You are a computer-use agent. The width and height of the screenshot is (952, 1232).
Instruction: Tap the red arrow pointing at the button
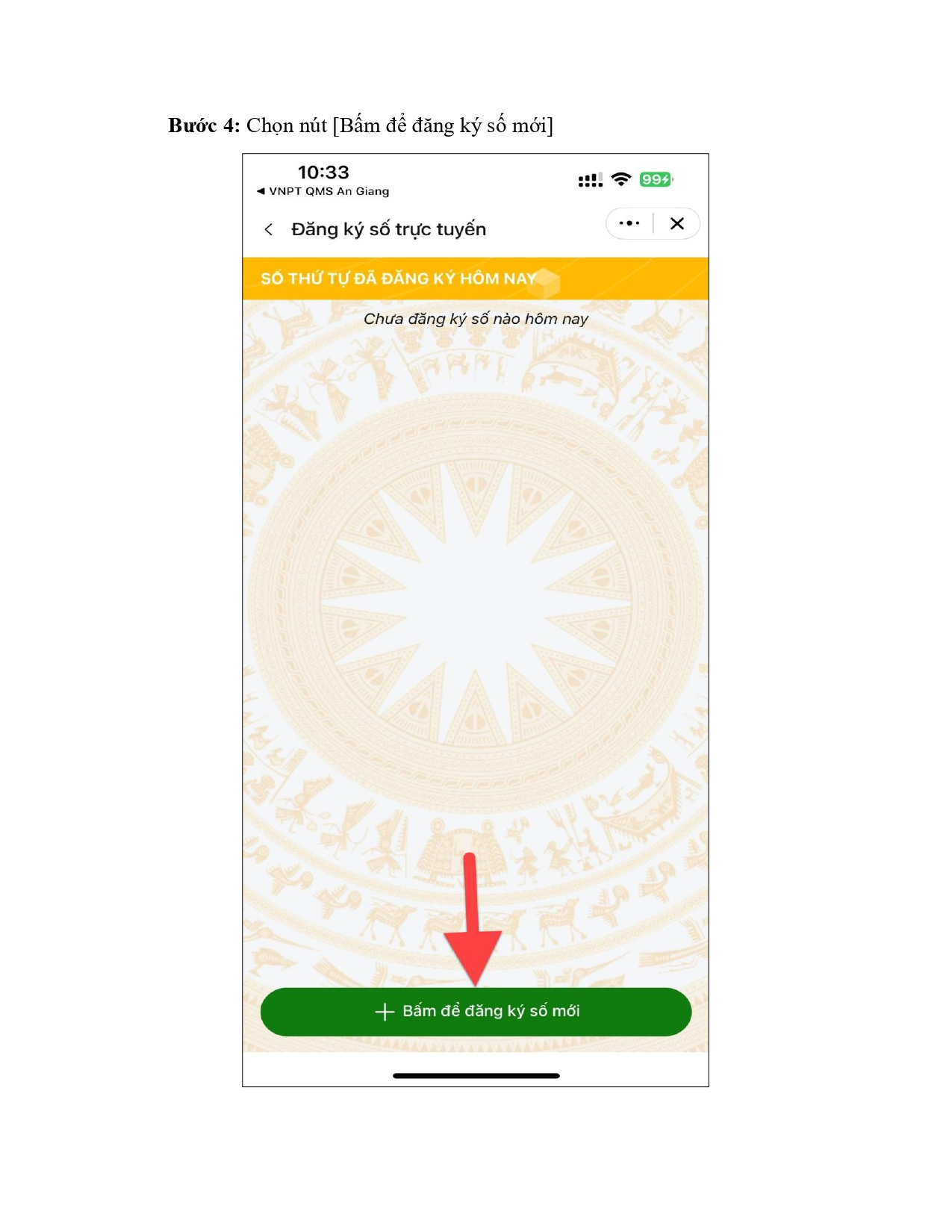coord(472,920)
